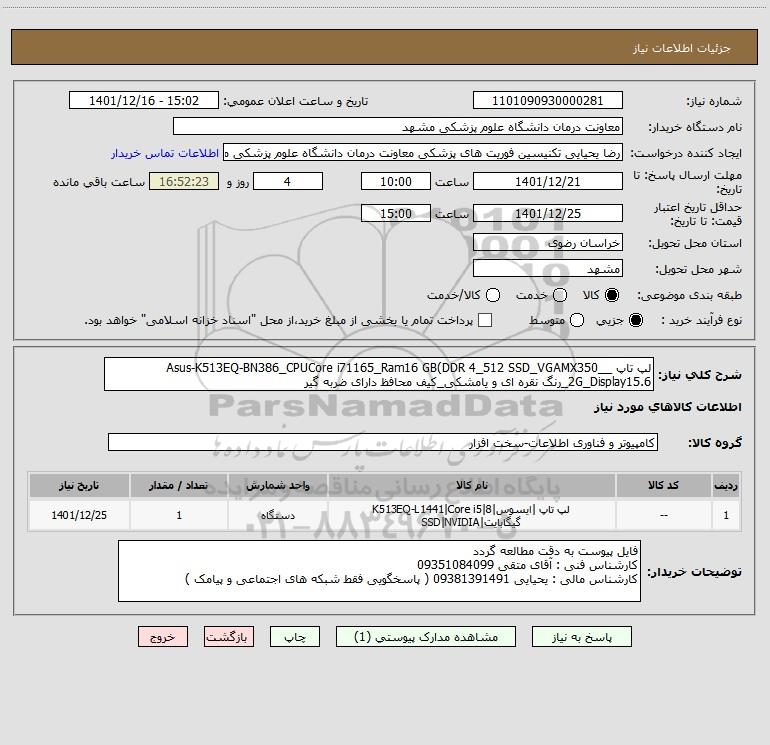The width and height of the screenshot is (770, 745).
Task: Select the کالا radio button
Action: point(612,295)
